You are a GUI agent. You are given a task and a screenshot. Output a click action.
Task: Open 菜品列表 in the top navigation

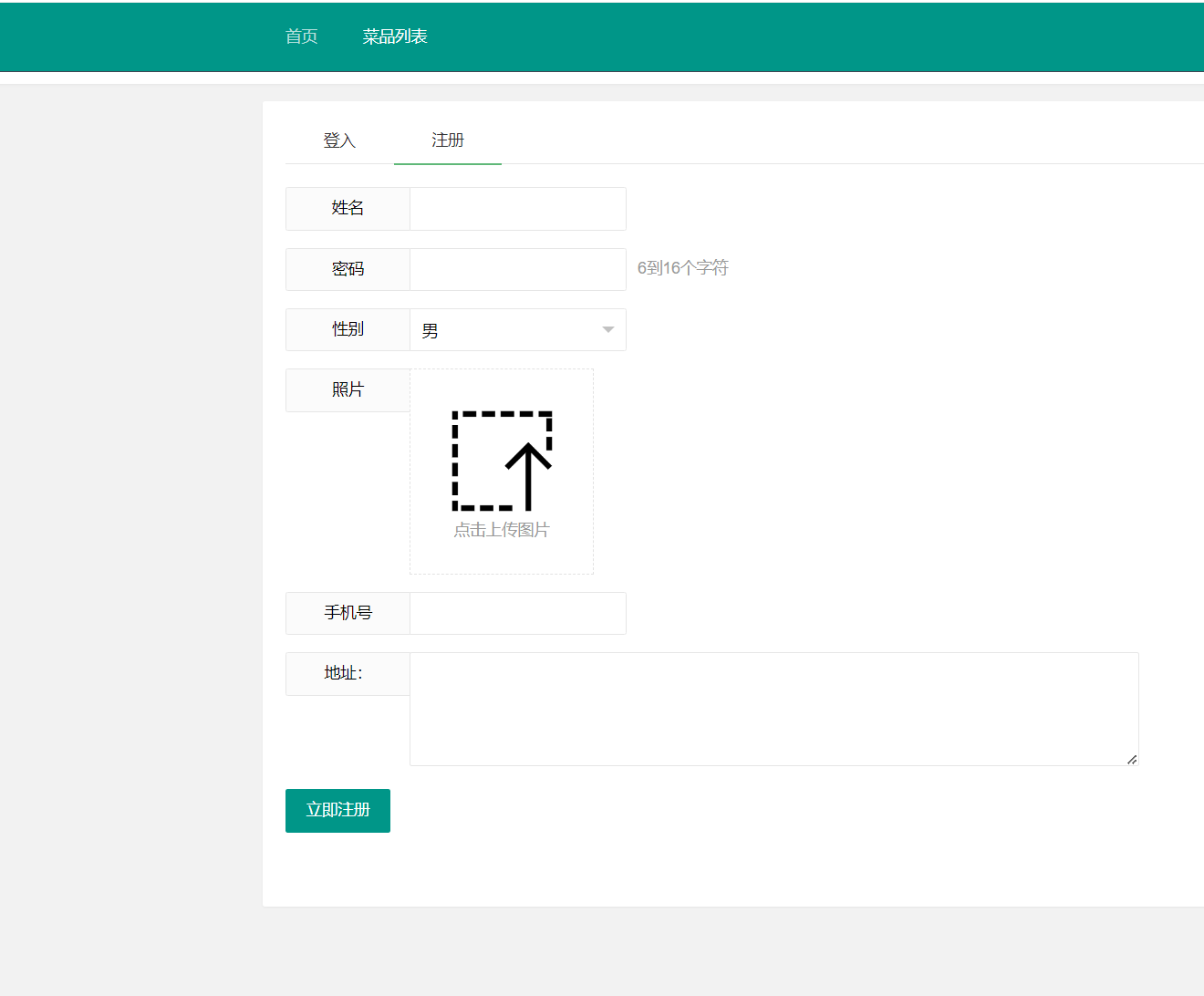(x=395, y=36)
